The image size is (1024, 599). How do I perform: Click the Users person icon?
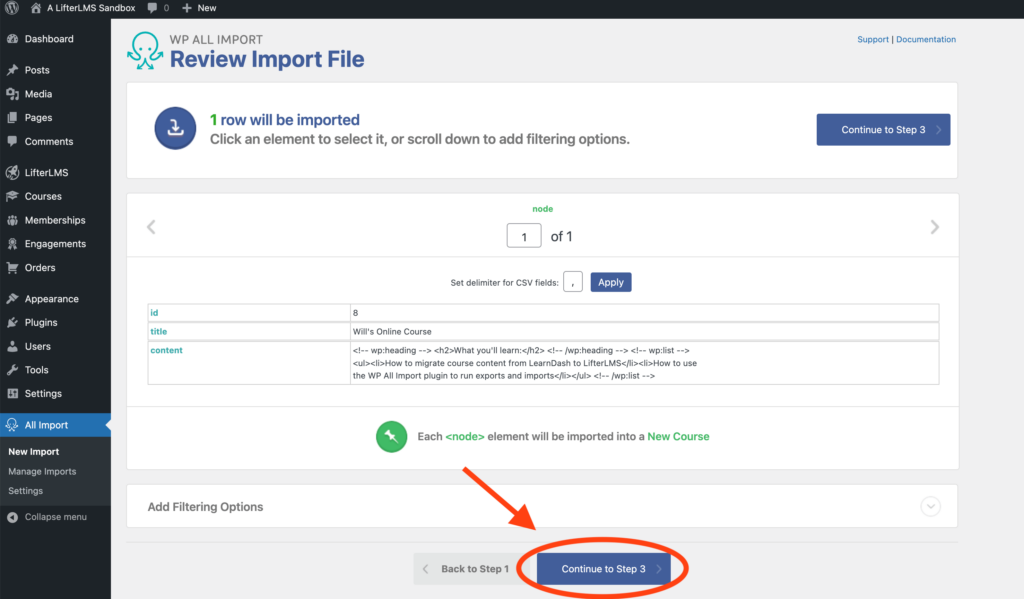[12, 346]
